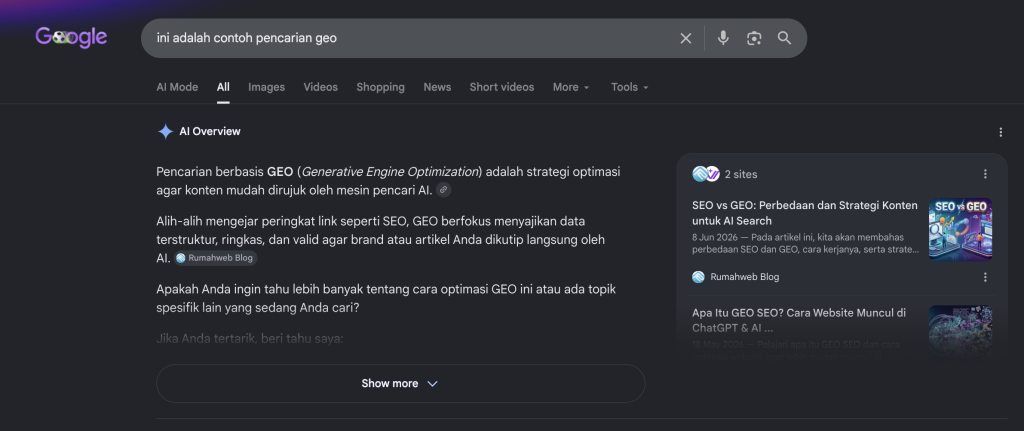1024x431 pixels.
Task: Click the SEO vs GEO thumbnail image
Action: click(960, 229)
